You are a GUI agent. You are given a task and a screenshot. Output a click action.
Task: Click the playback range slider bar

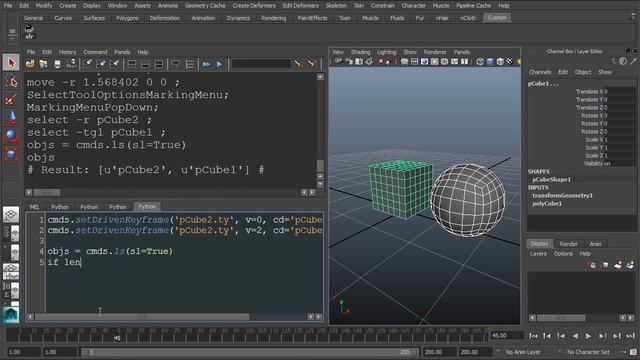[249, 352]
